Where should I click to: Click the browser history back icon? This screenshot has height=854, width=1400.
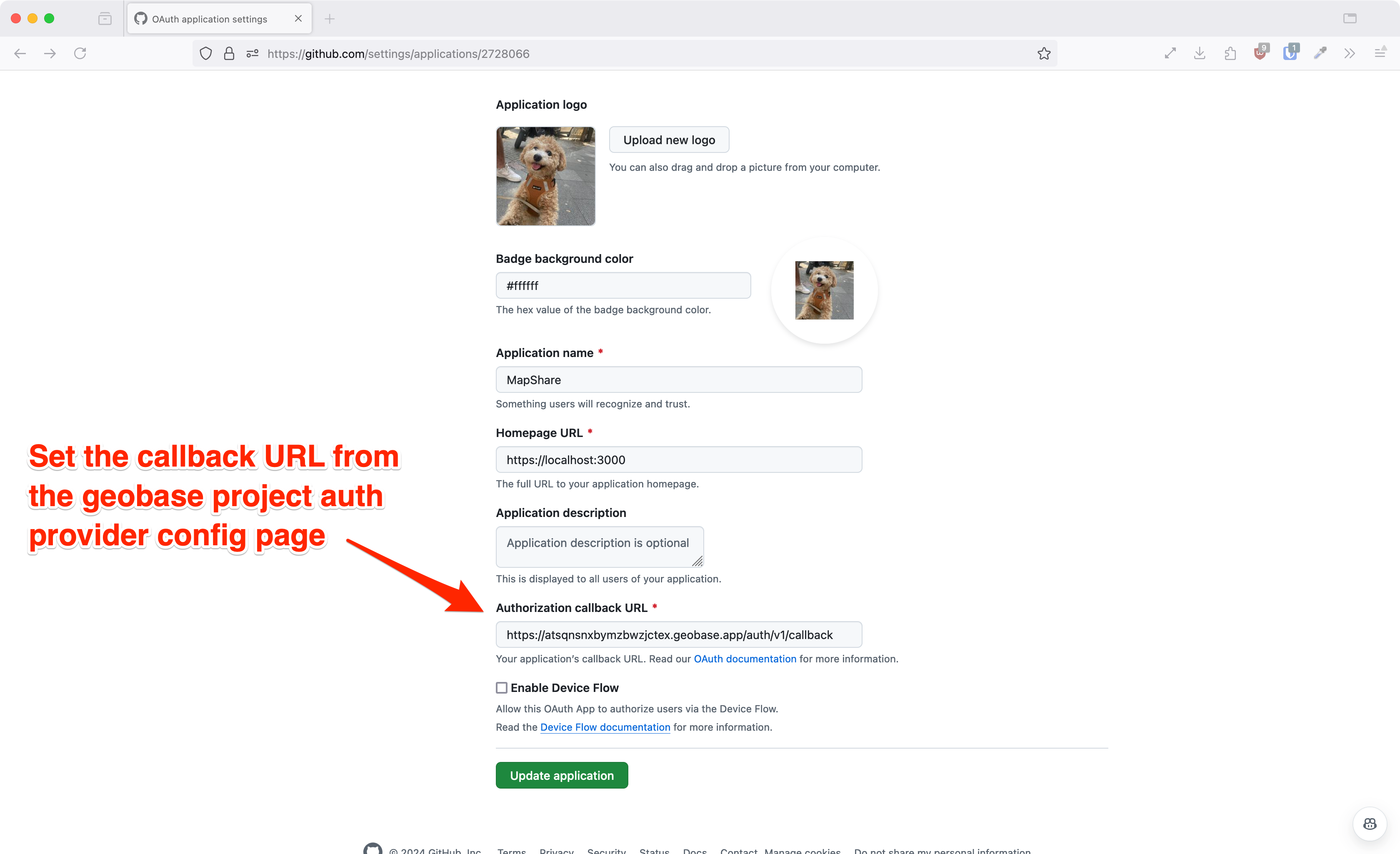pyautogui.click(x=20, y=53)
